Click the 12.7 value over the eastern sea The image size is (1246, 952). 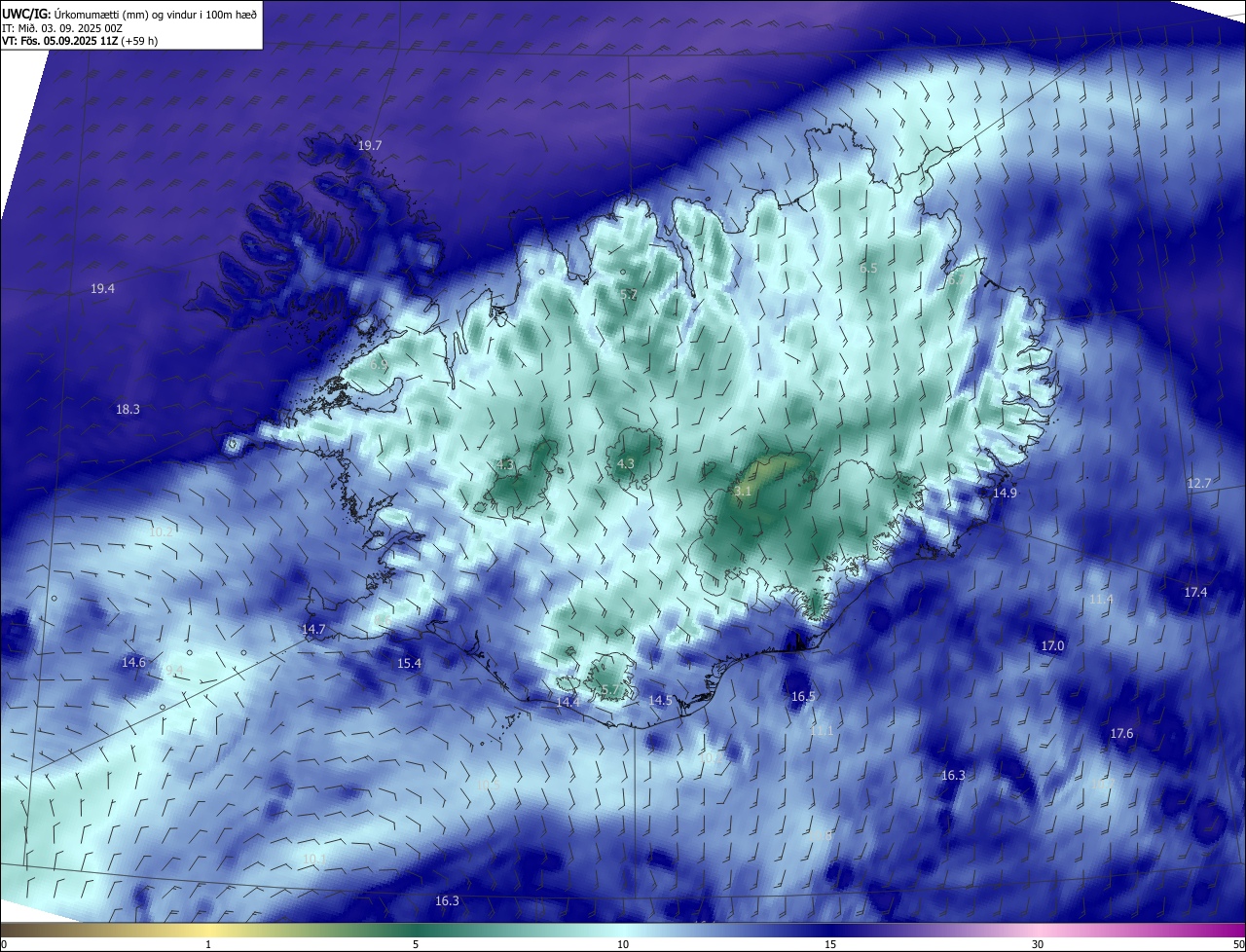click(x=1199, y=483)
